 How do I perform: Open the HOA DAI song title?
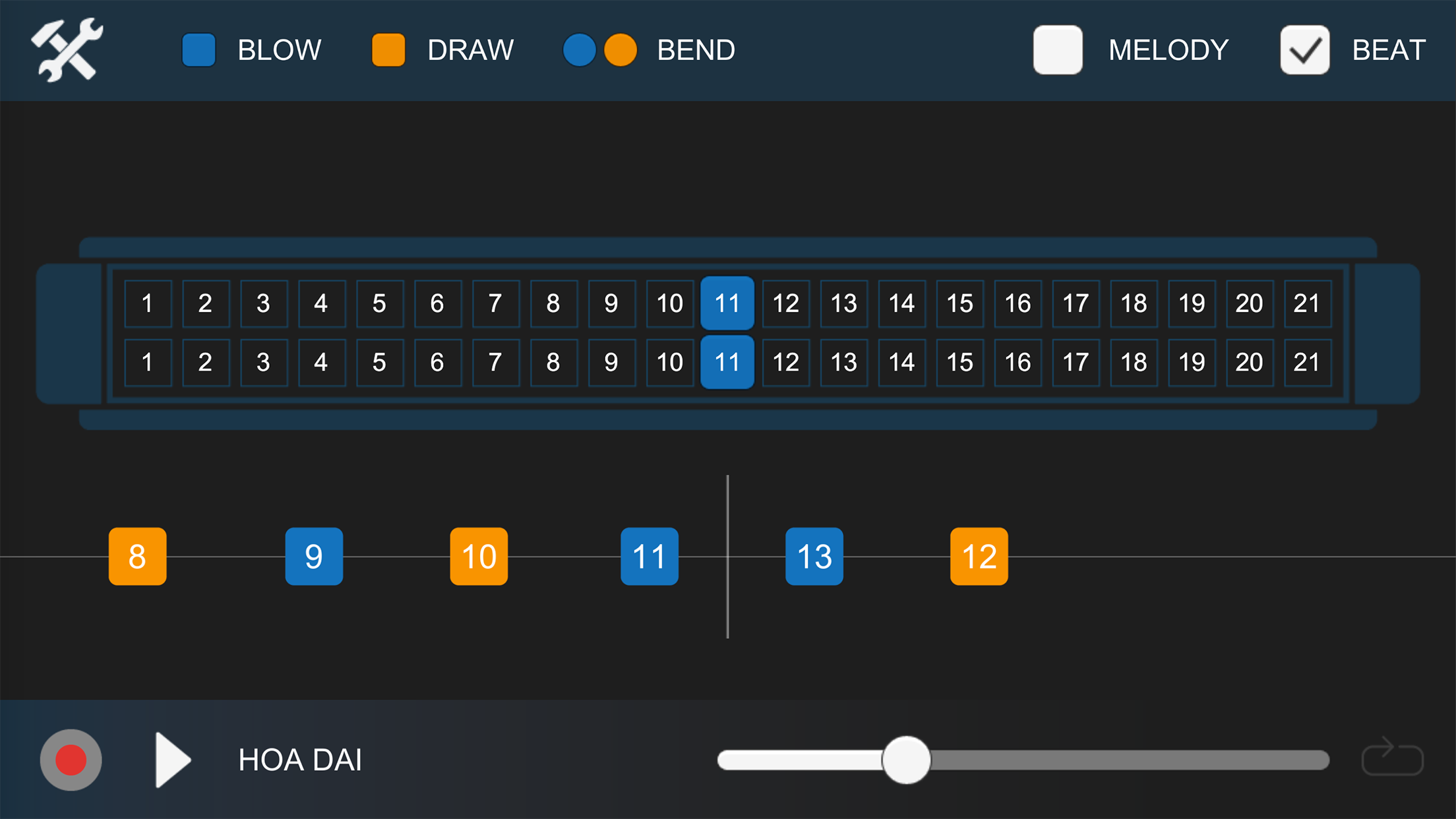point(300,760)
